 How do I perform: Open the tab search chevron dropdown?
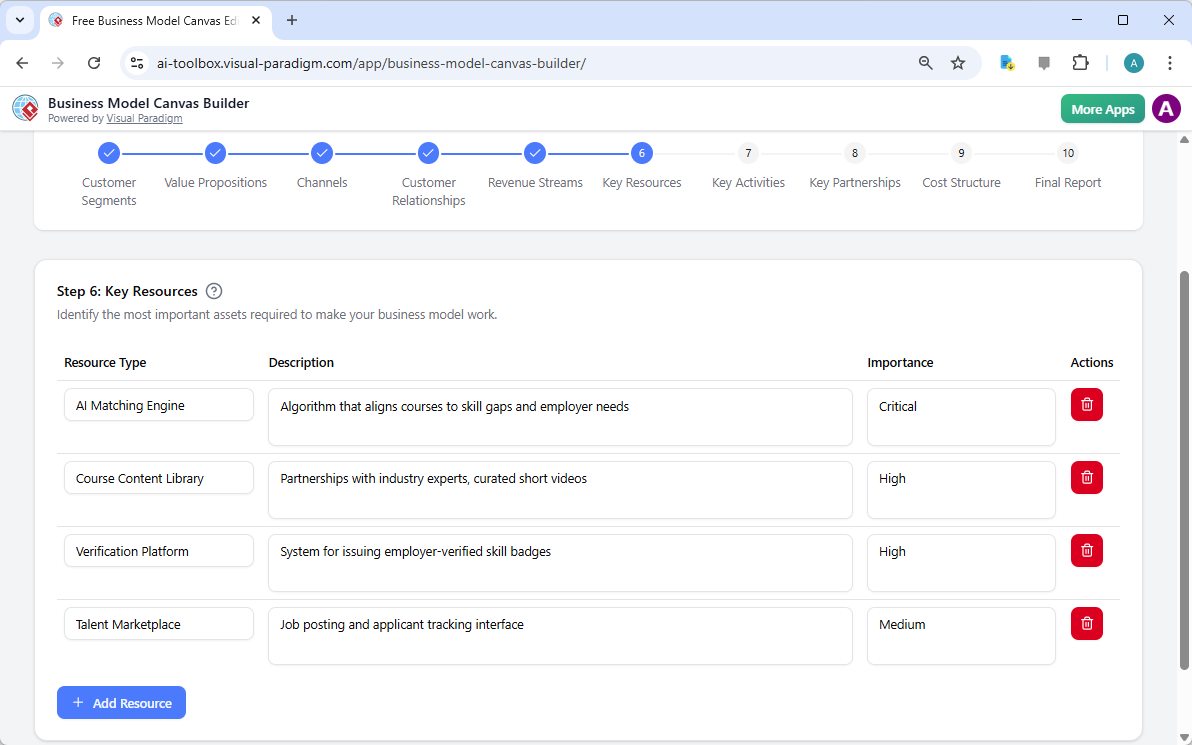[19, 20]
